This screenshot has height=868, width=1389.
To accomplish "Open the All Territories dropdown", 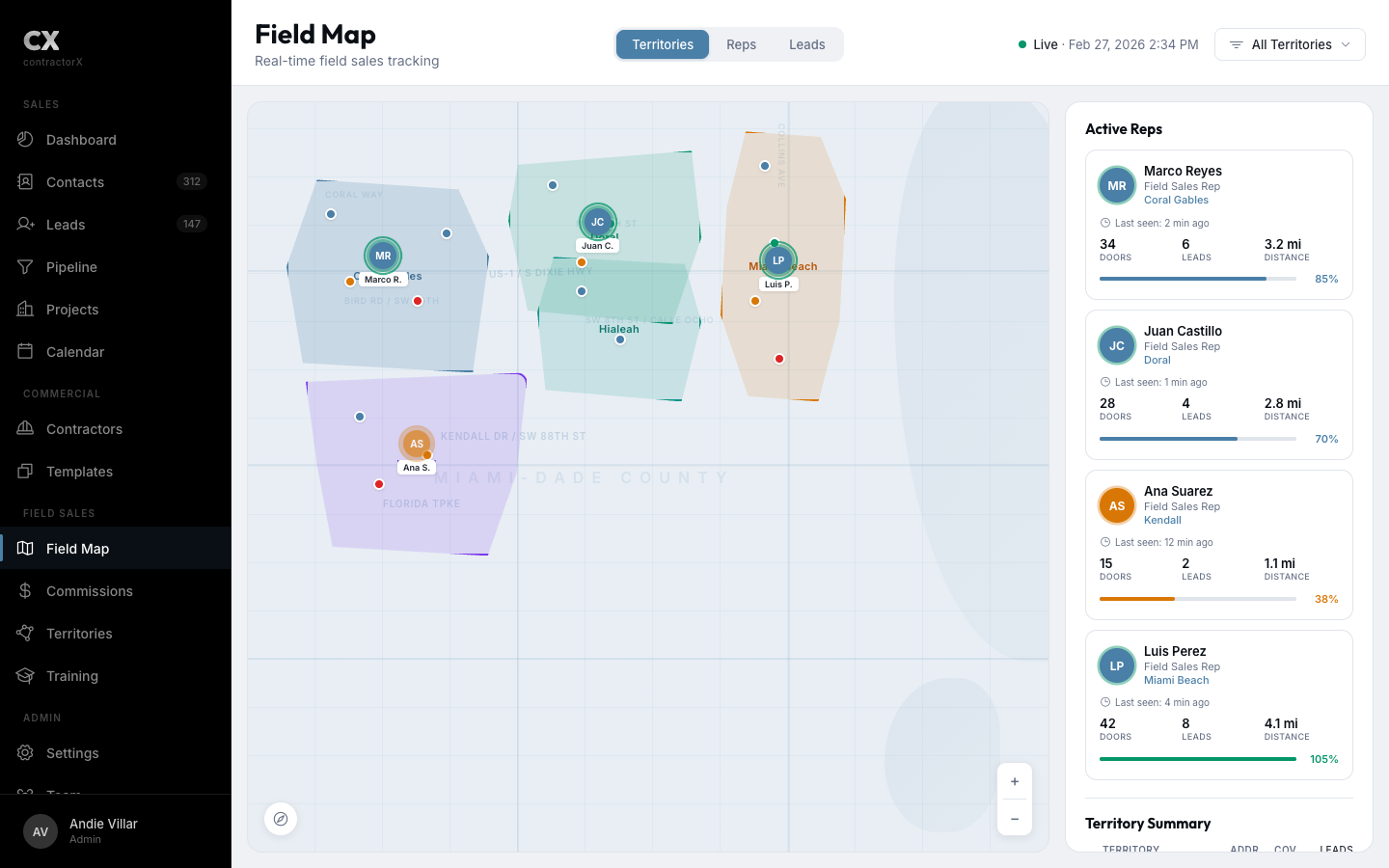I will (1290, 44).
